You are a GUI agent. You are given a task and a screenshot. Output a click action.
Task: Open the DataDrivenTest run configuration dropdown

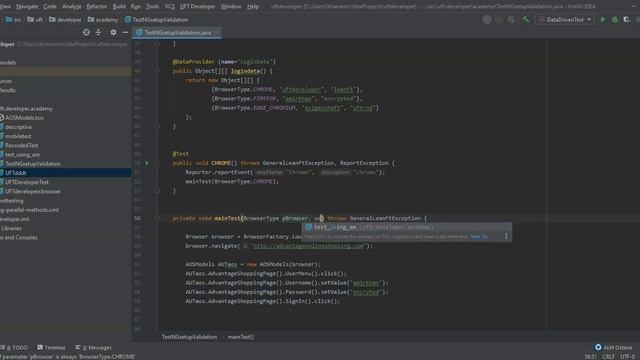(x=565, y=20)
